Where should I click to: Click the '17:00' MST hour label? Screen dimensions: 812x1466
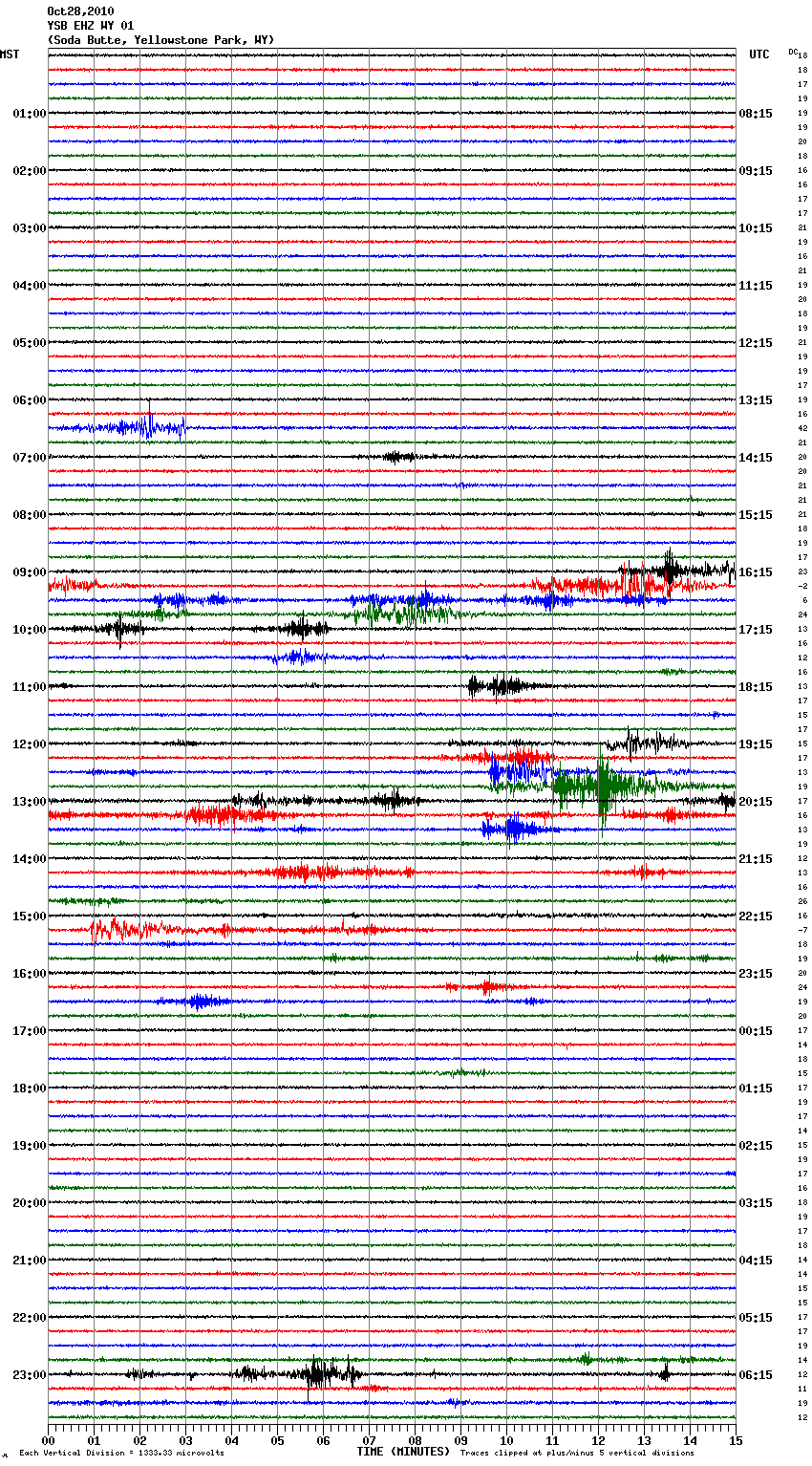point(29,1031)
